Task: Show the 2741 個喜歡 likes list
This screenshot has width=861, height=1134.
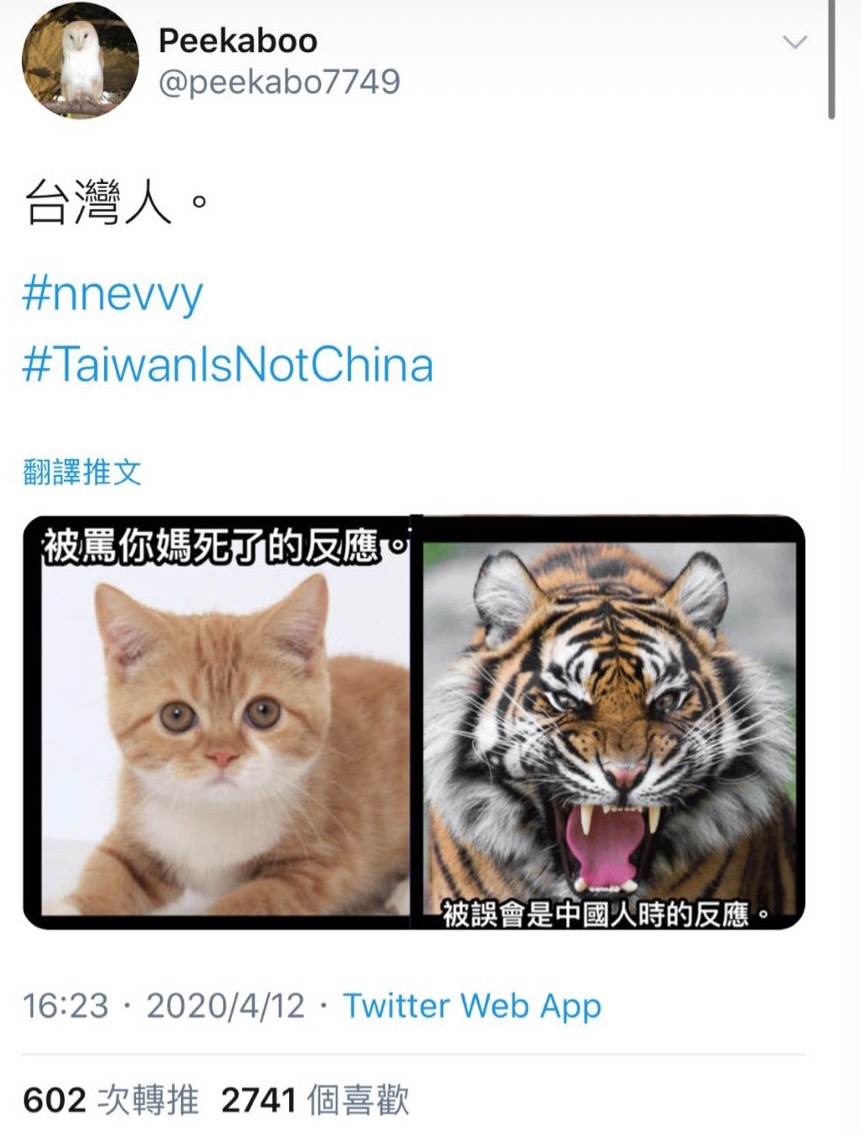Action: coord(315,1100)
